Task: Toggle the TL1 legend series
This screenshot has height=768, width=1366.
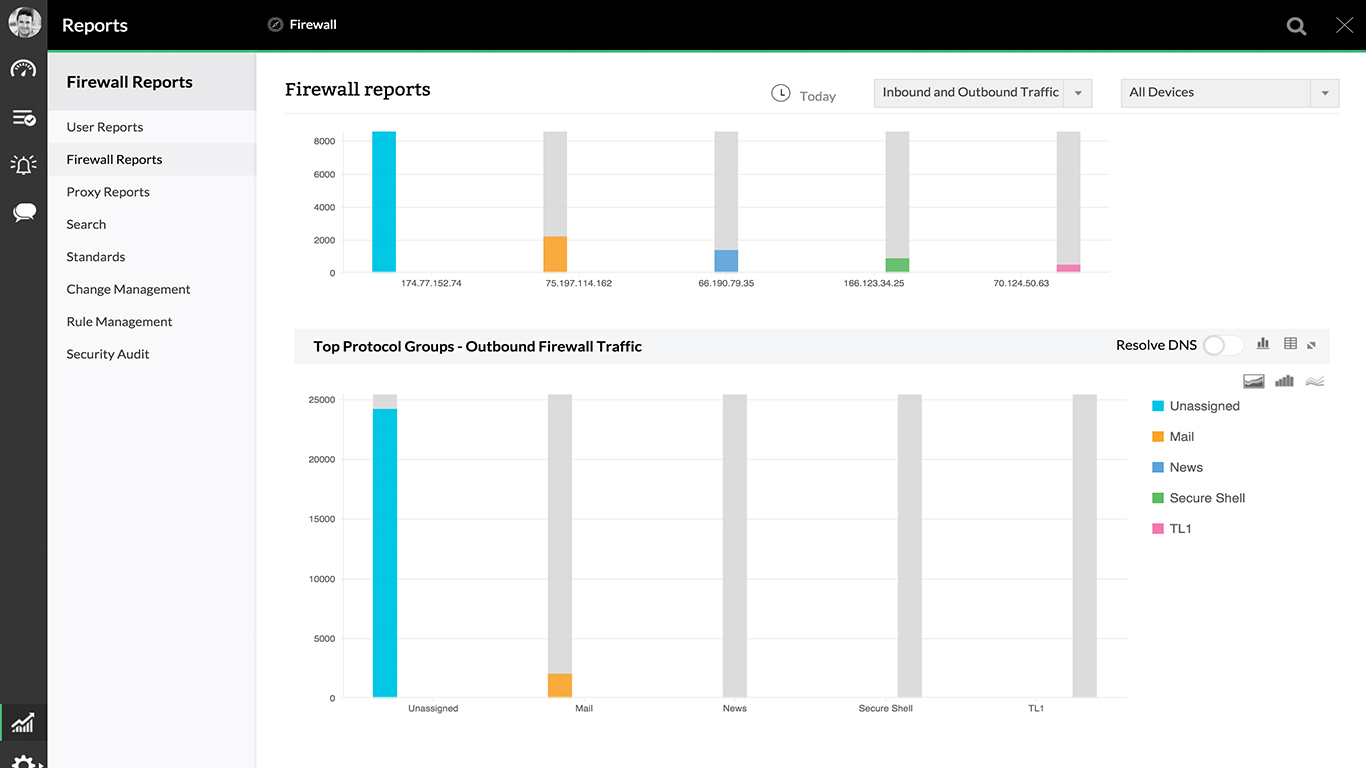Action: click(1172, 528)
